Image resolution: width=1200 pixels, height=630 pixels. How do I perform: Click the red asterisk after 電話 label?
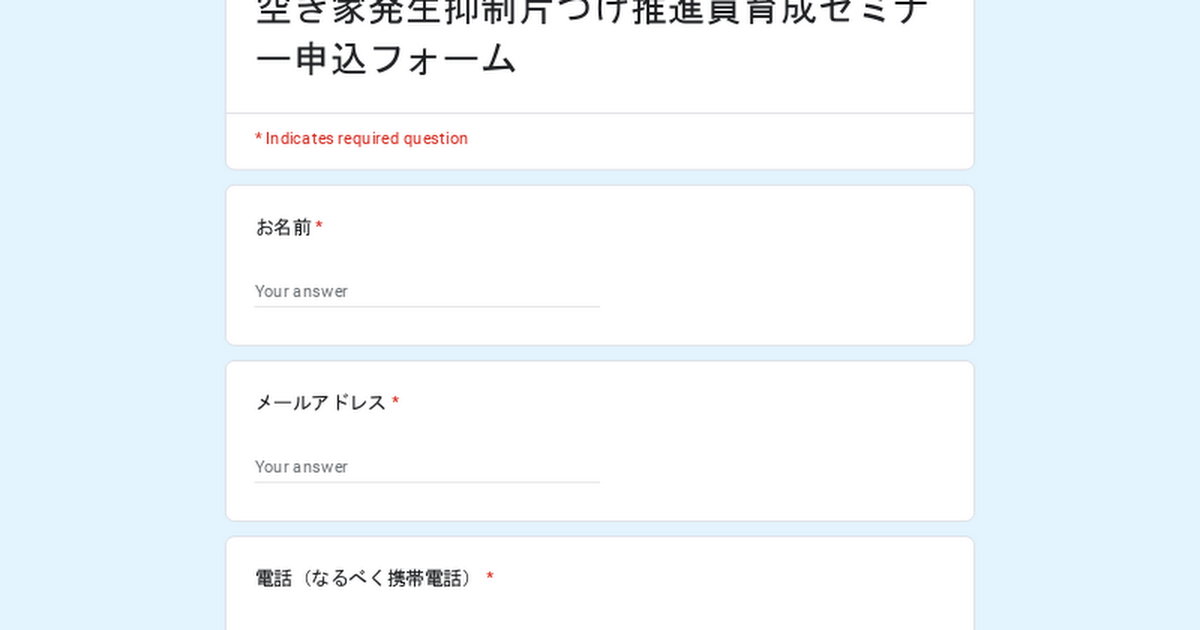490,579
